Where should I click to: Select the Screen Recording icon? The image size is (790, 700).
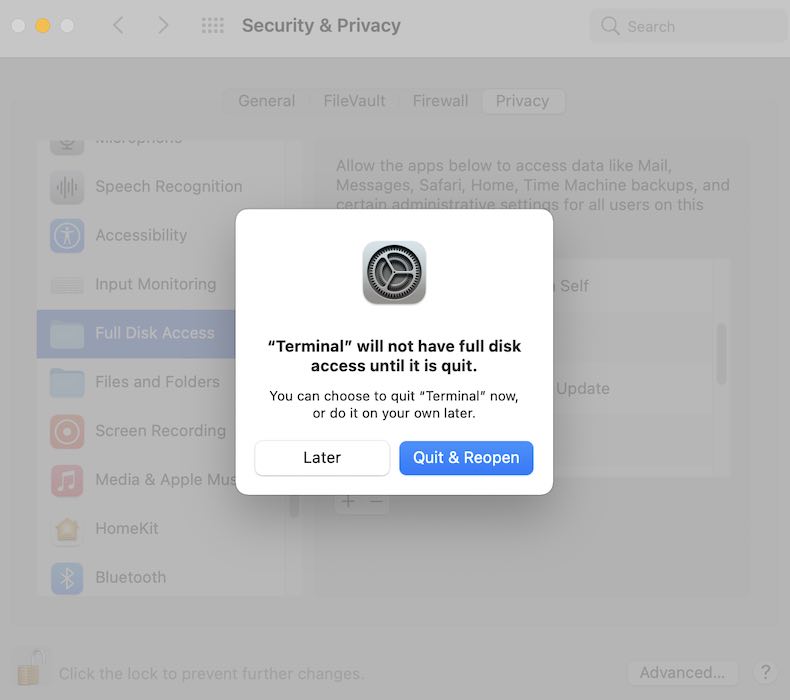67,431
